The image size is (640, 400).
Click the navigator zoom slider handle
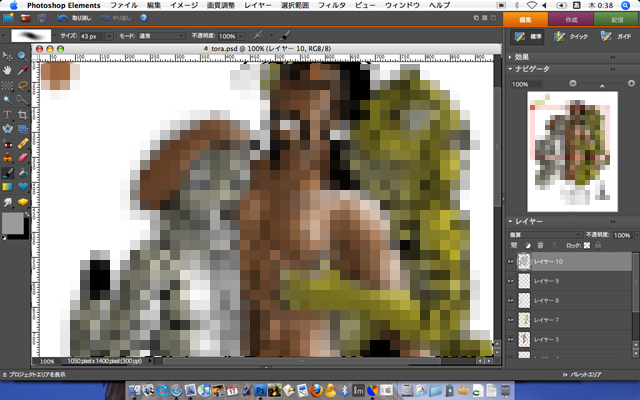pos(602,85)
